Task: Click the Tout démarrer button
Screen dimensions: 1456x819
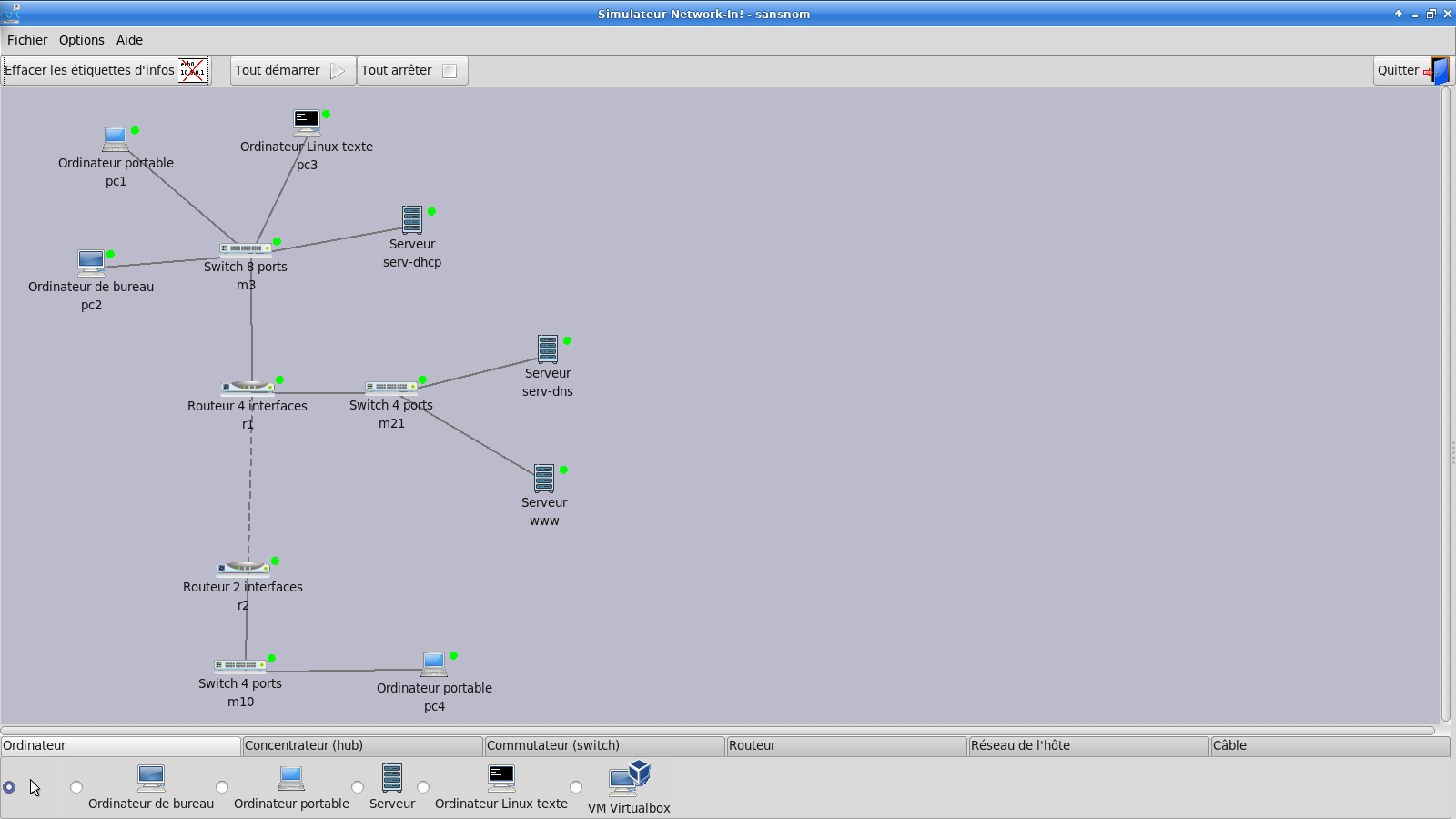Action: 291,71
